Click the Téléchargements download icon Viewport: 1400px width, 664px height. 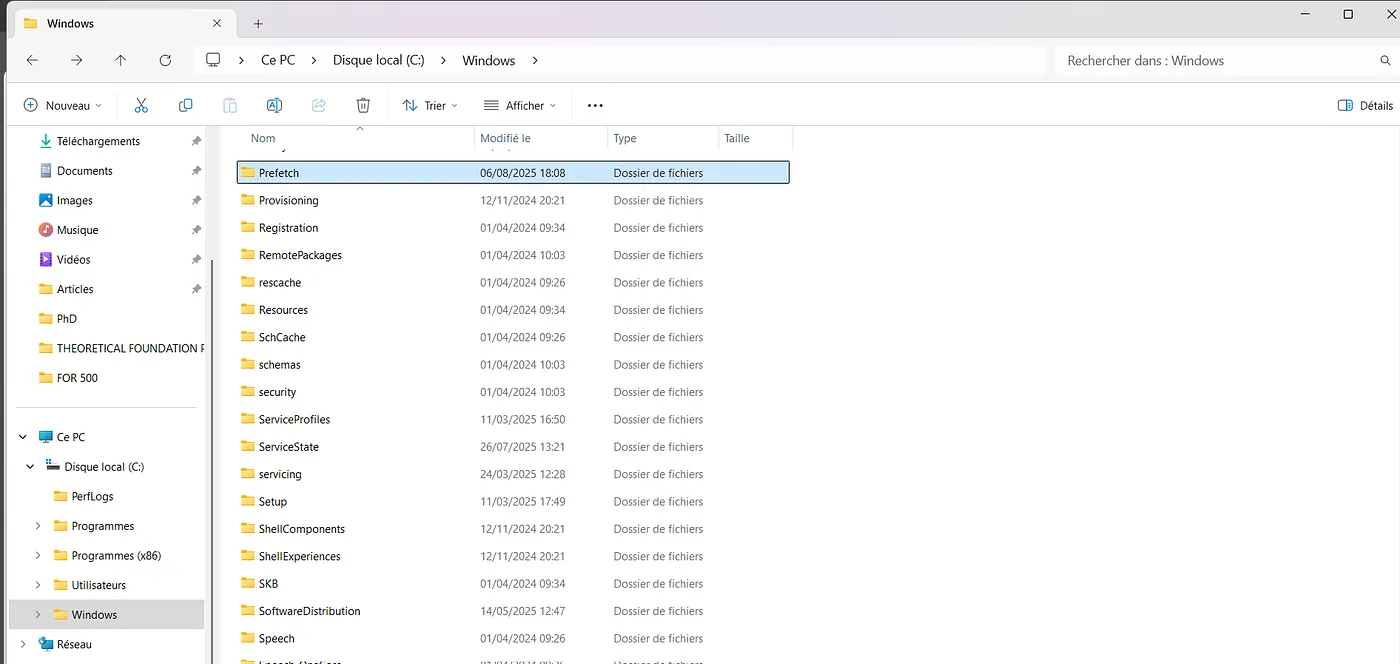(x=45, y=141)
